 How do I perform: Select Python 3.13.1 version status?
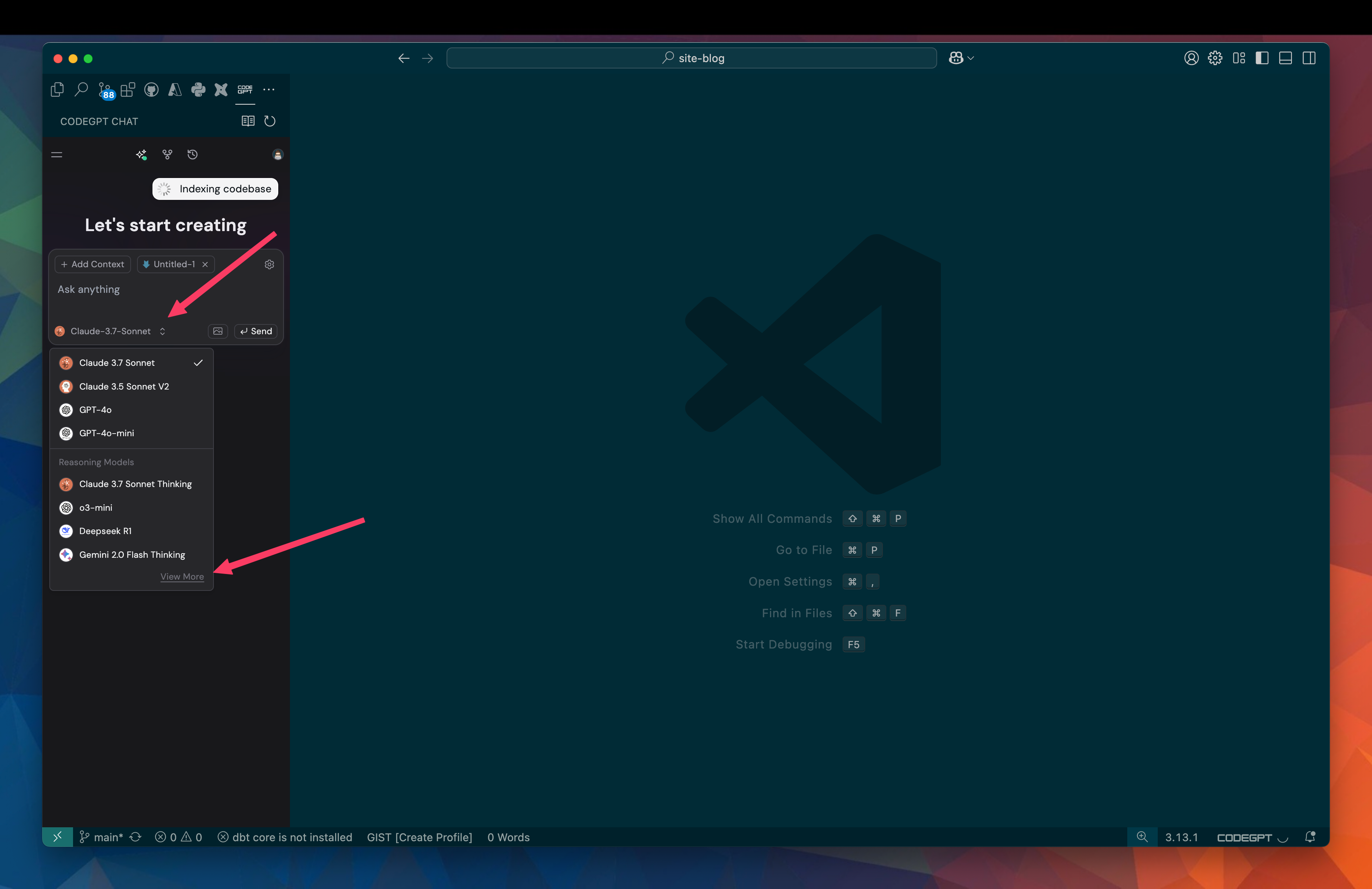(x=1182, y=837)
